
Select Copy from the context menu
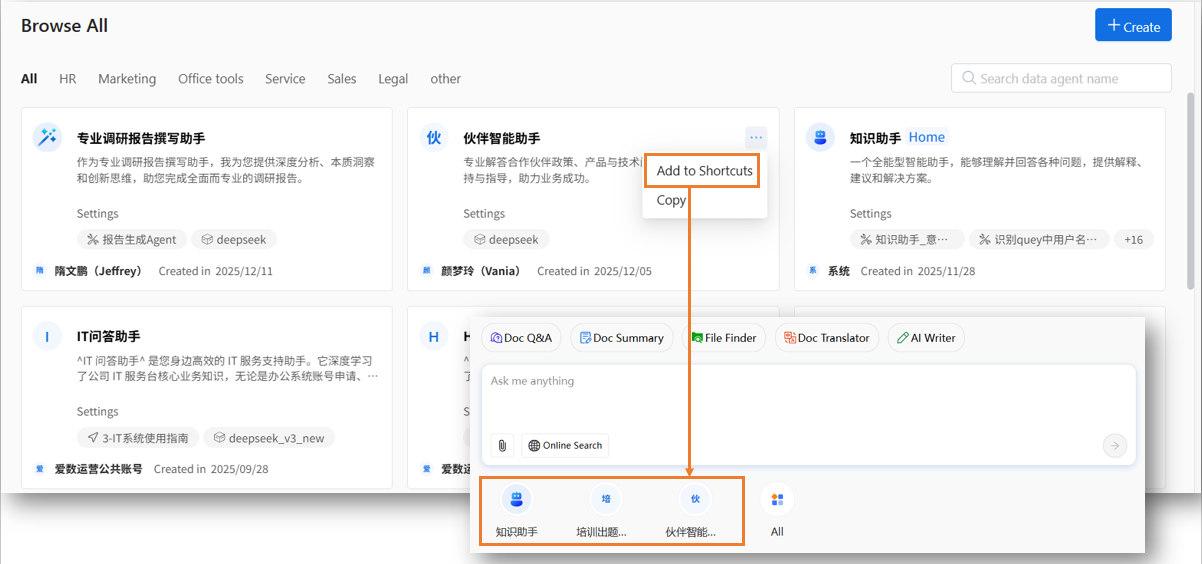coord(671,200)
